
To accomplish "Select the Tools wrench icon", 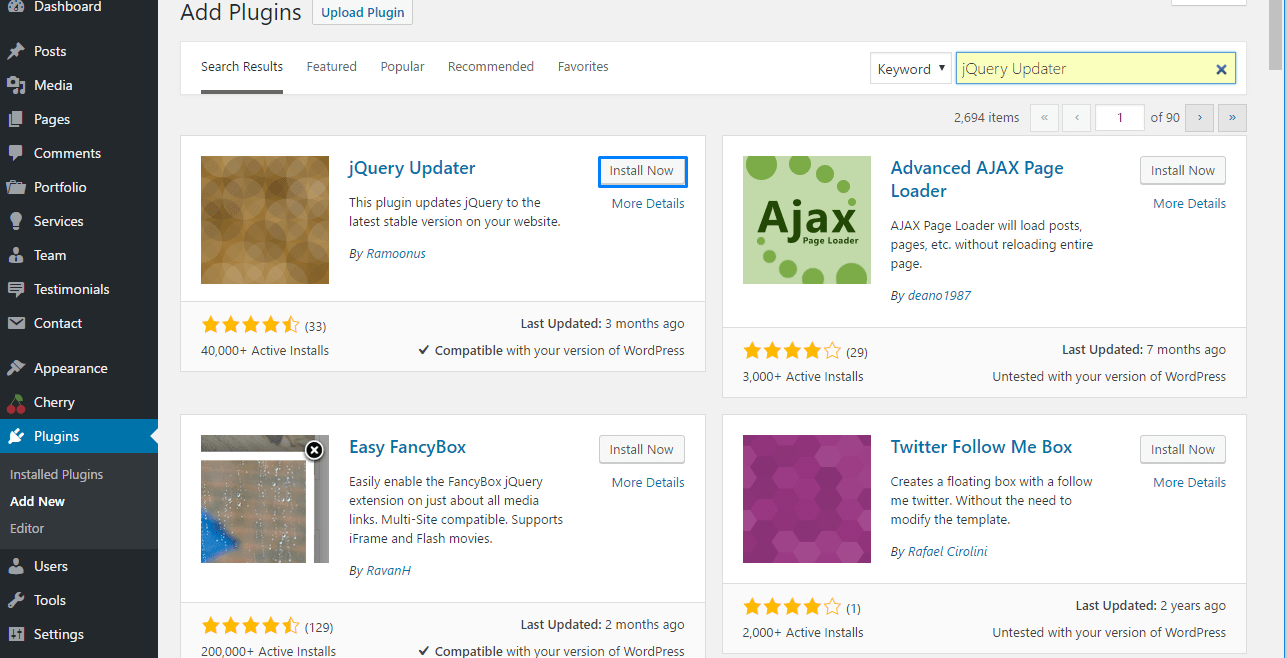I will (18, 599).
